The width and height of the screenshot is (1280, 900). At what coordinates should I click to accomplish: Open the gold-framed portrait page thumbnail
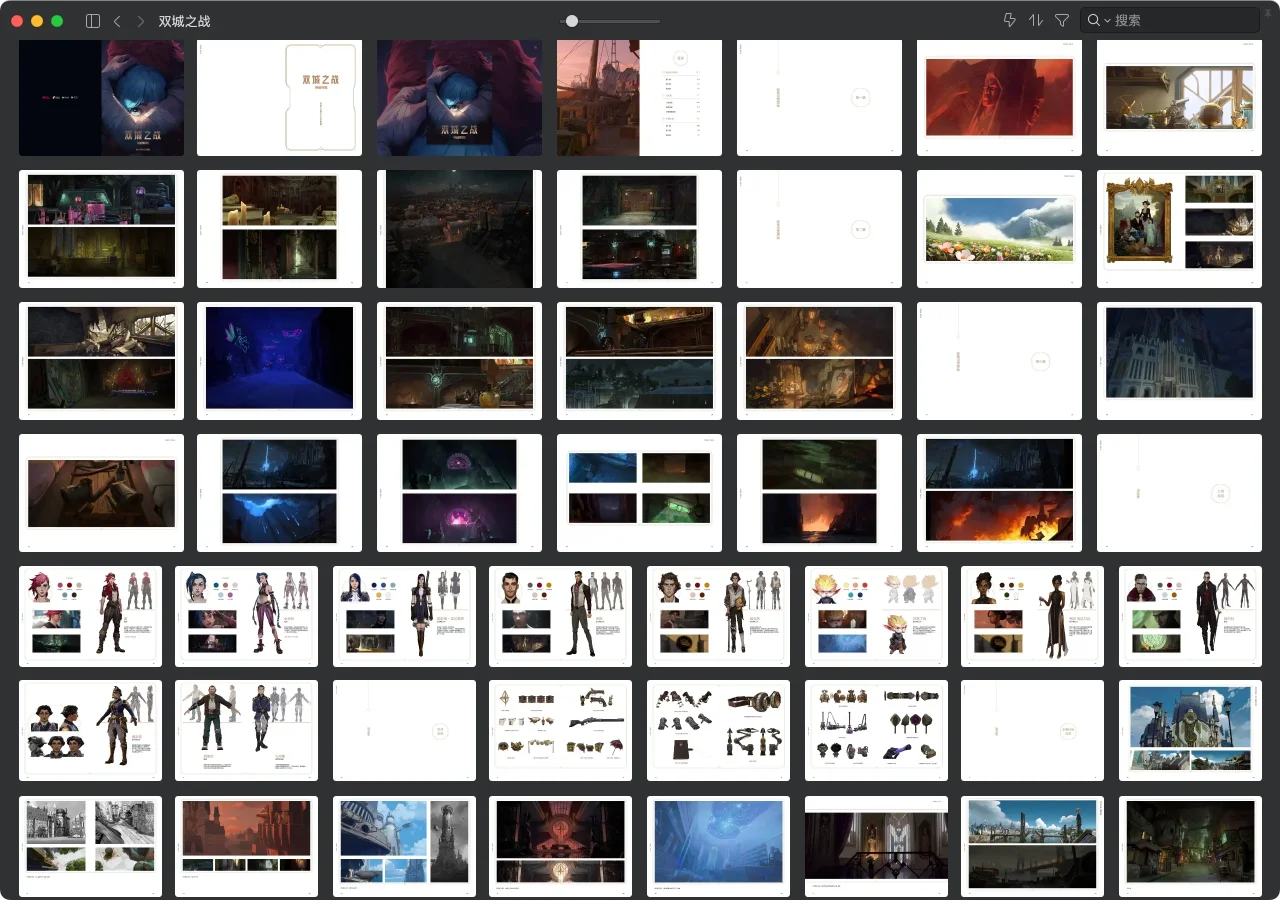coord(1179,229)
